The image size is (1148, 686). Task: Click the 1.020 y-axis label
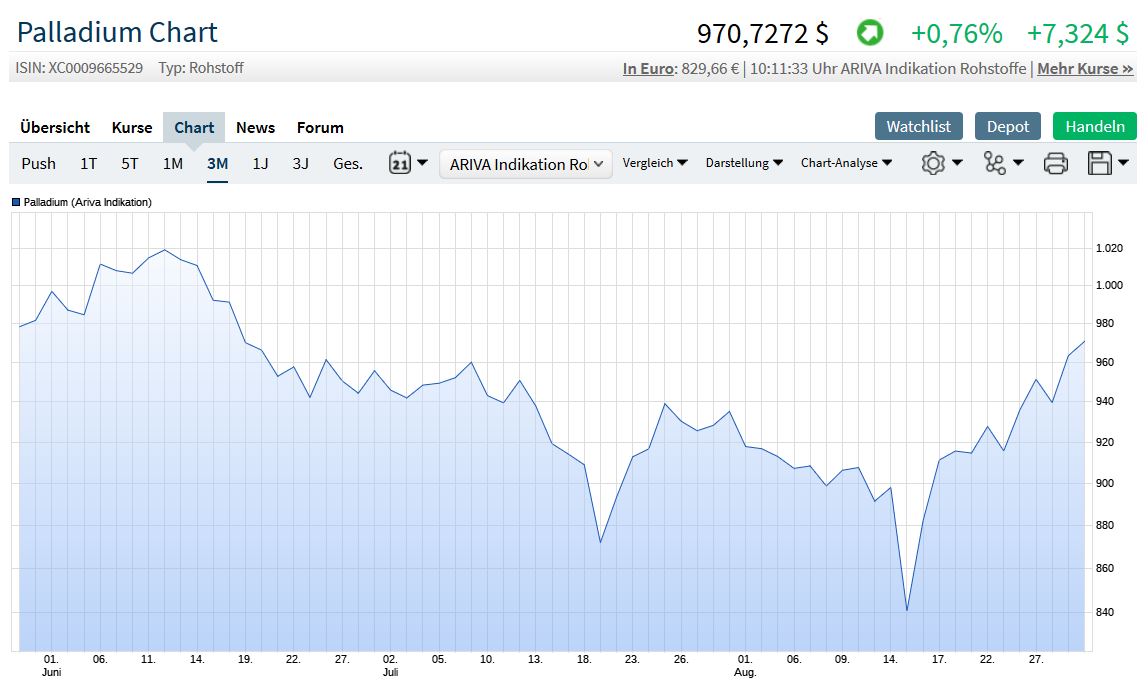1108,248
